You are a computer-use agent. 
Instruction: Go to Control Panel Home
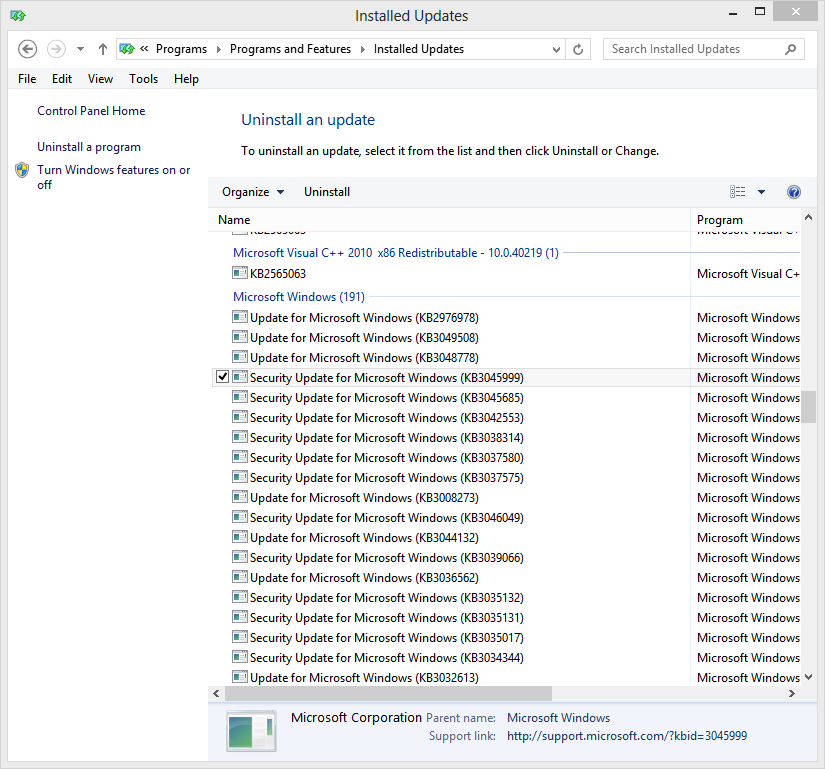[91, 111]
